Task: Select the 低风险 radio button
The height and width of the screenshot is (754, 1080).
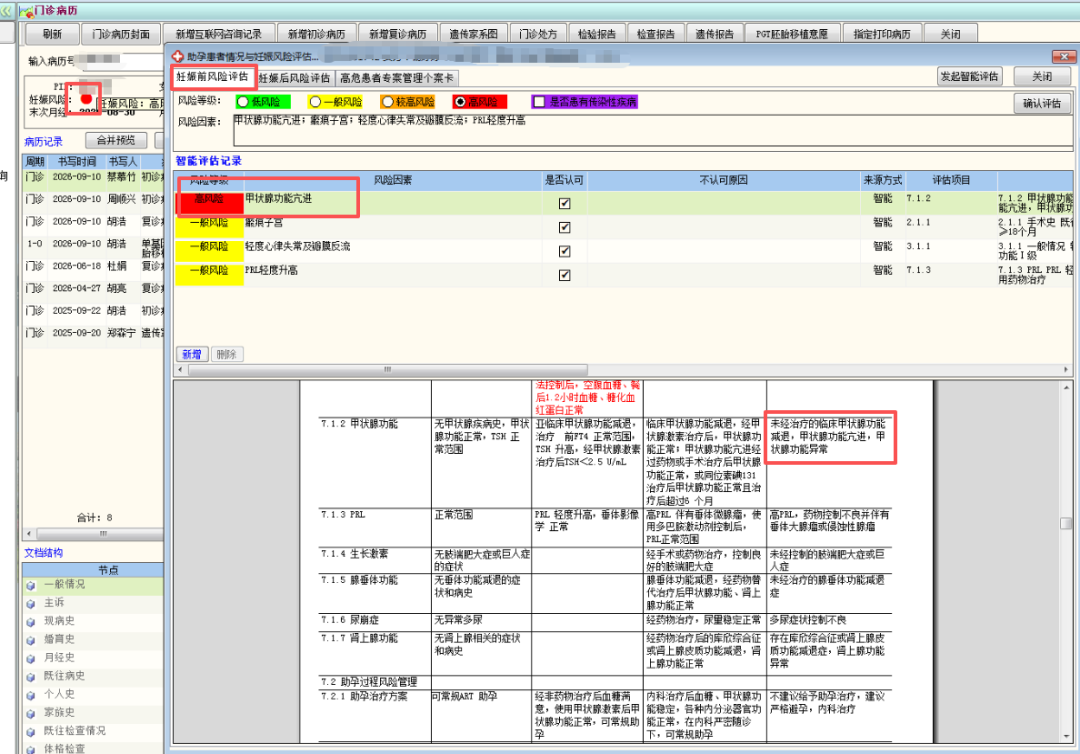Action: point(242,102)
